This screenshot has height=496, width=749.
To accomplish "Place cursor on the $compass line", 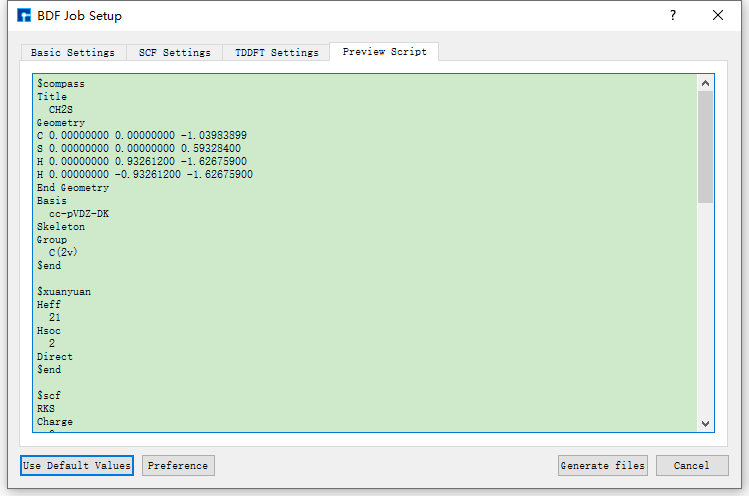I will tap(60, 84).
